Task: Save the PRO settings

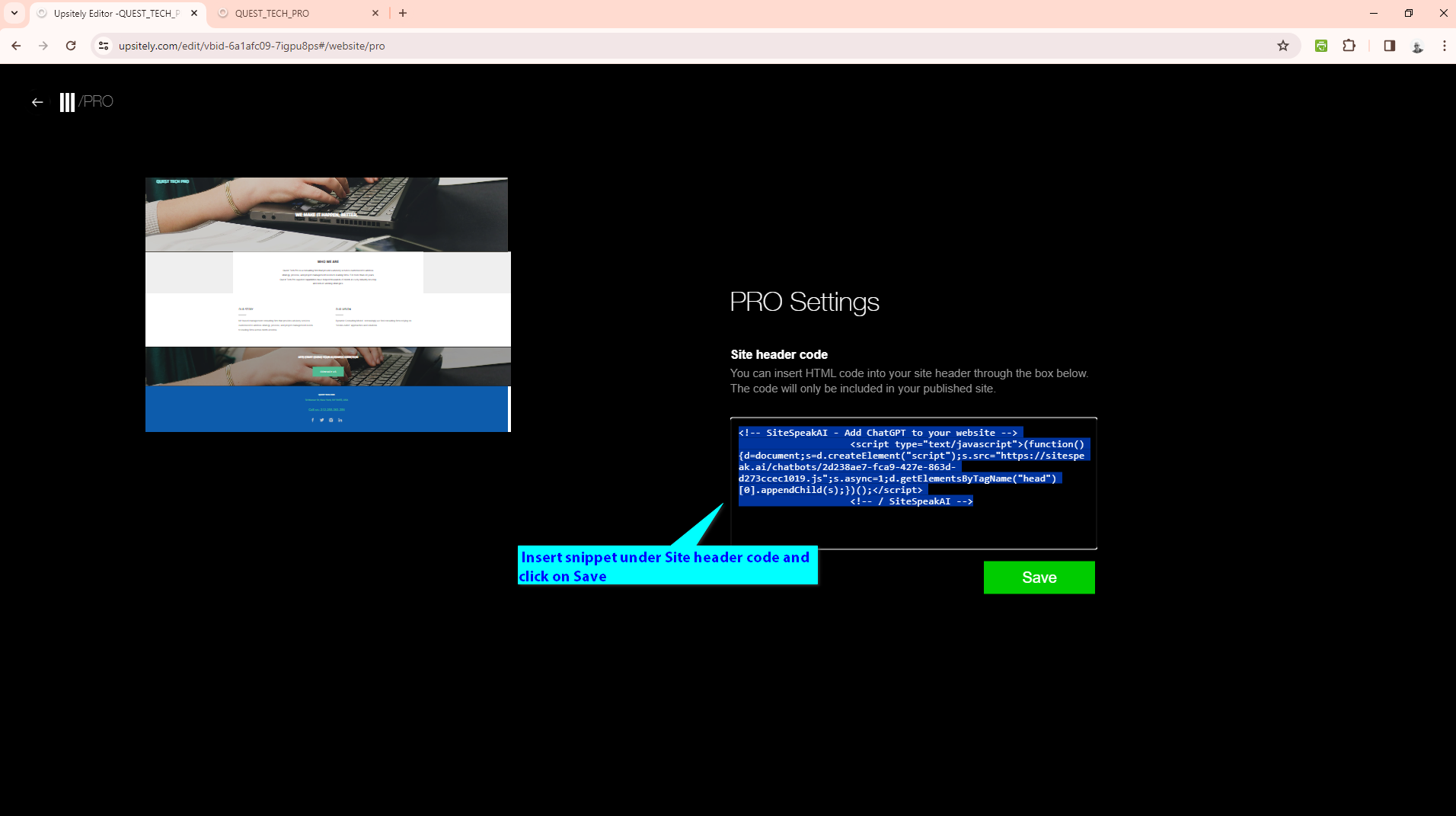Action: click(1039, 578)
